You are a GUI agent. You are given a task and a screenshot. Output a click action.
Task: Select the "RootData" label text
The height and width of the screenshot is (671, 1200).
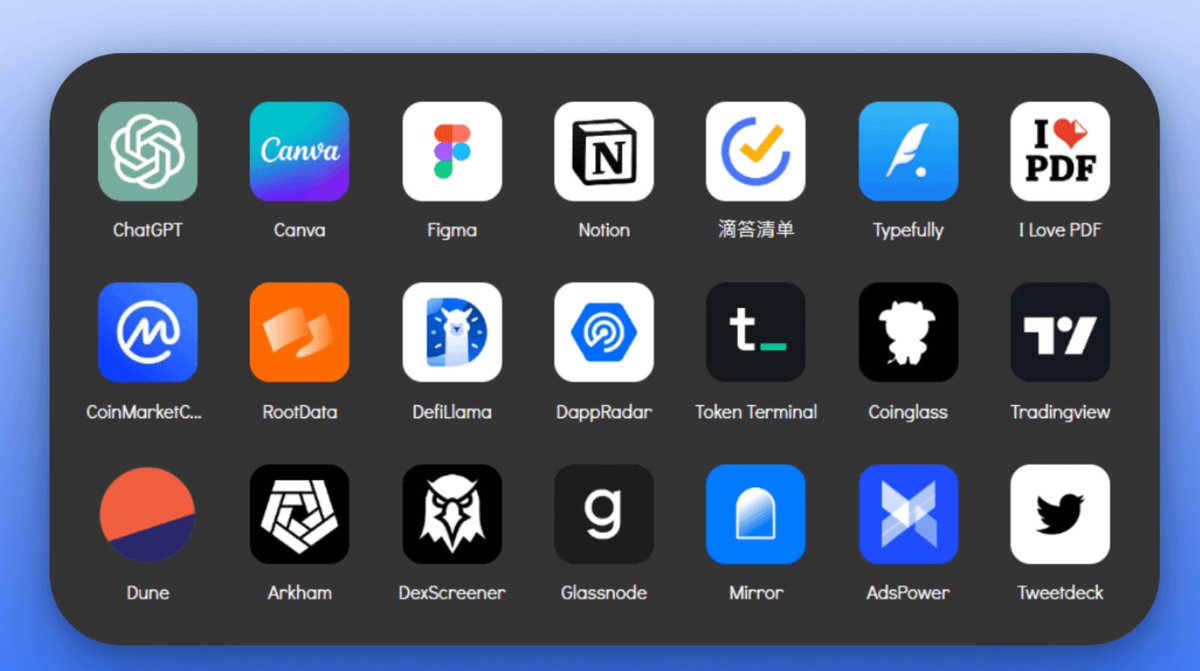(x=300, y=412)
